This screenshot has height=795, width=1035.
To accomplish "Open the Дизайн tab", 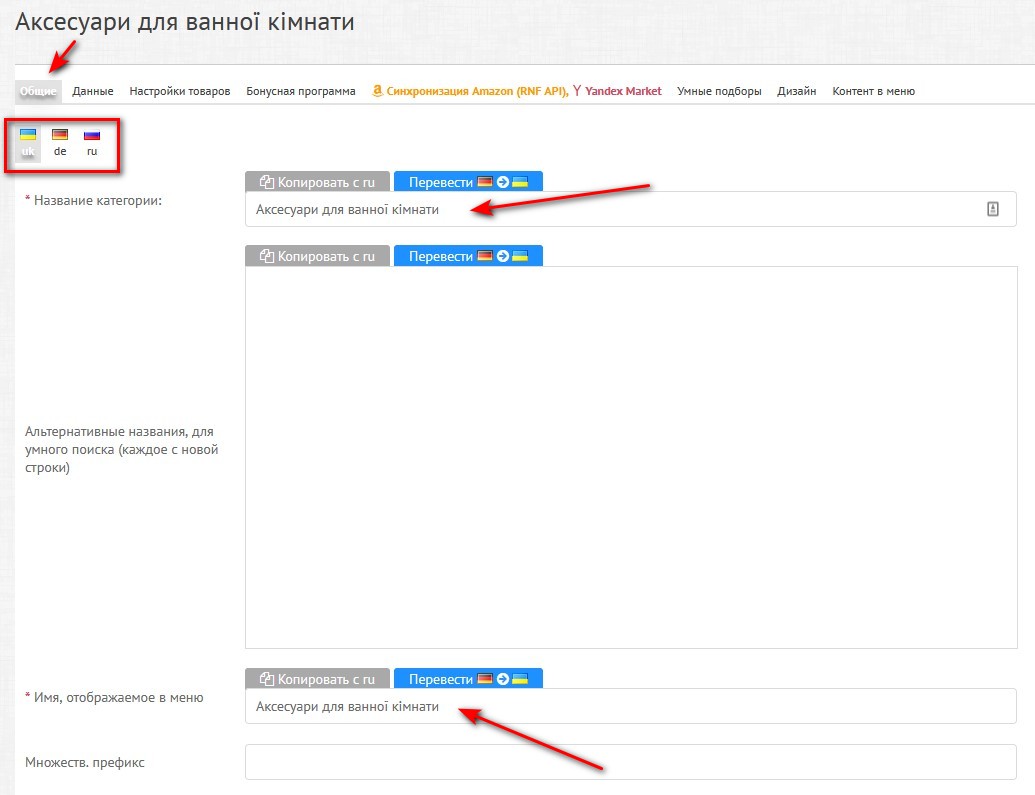I will tap(797, 91).
